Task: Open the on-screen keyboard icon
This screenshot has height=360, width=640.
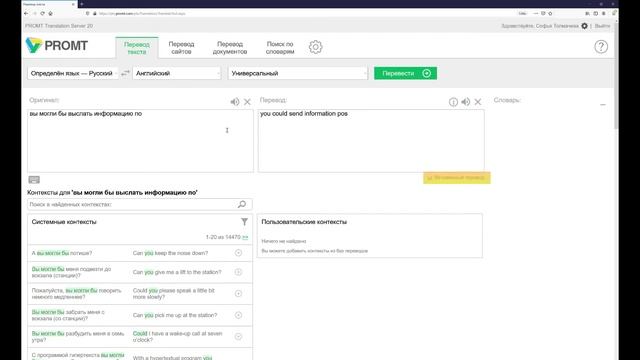Action: 34,180
